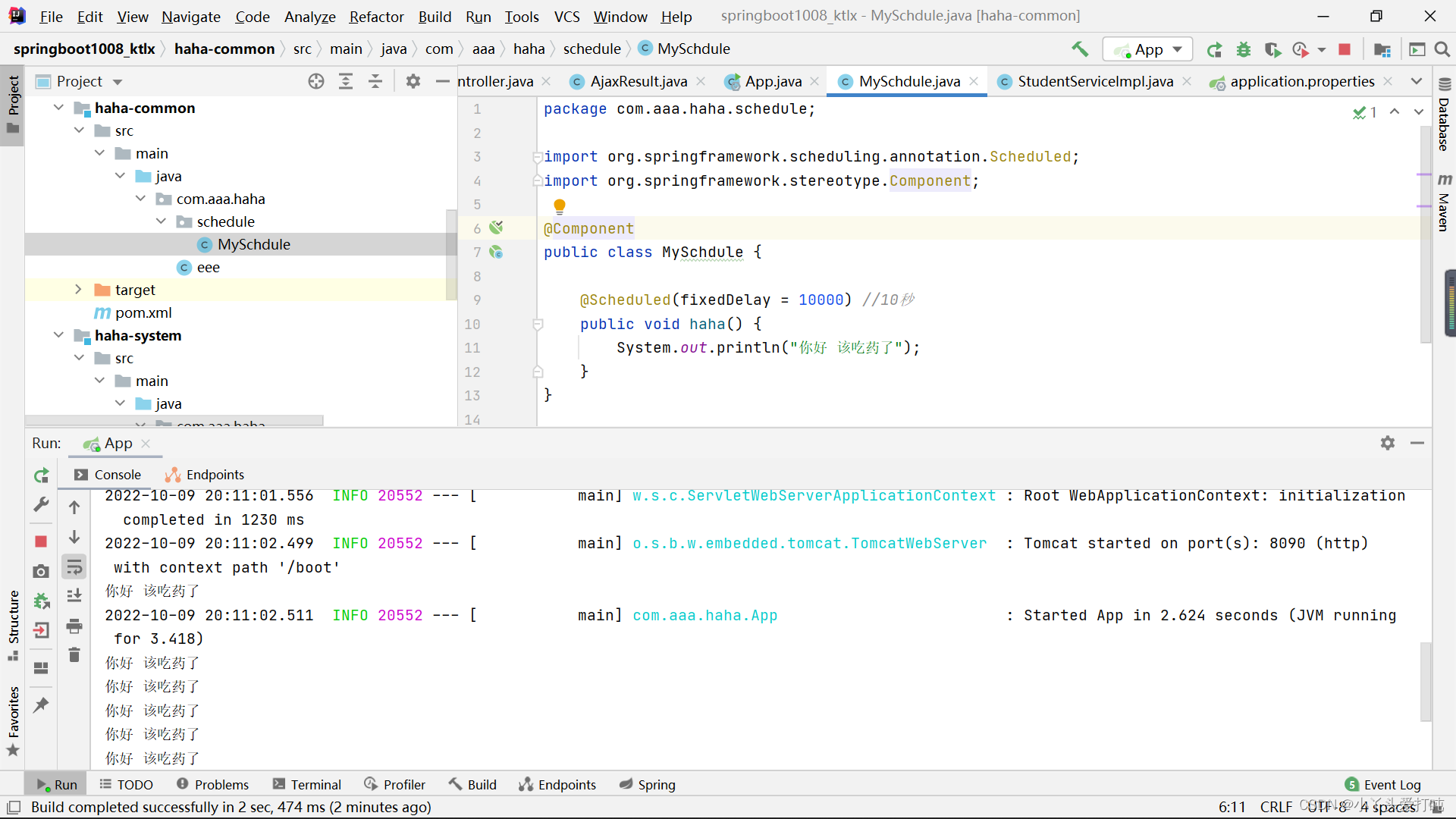Click the schedule breadcrumb in navigation bar
The height and width of the screenshot is (819, 1456).
click(591, 49)
